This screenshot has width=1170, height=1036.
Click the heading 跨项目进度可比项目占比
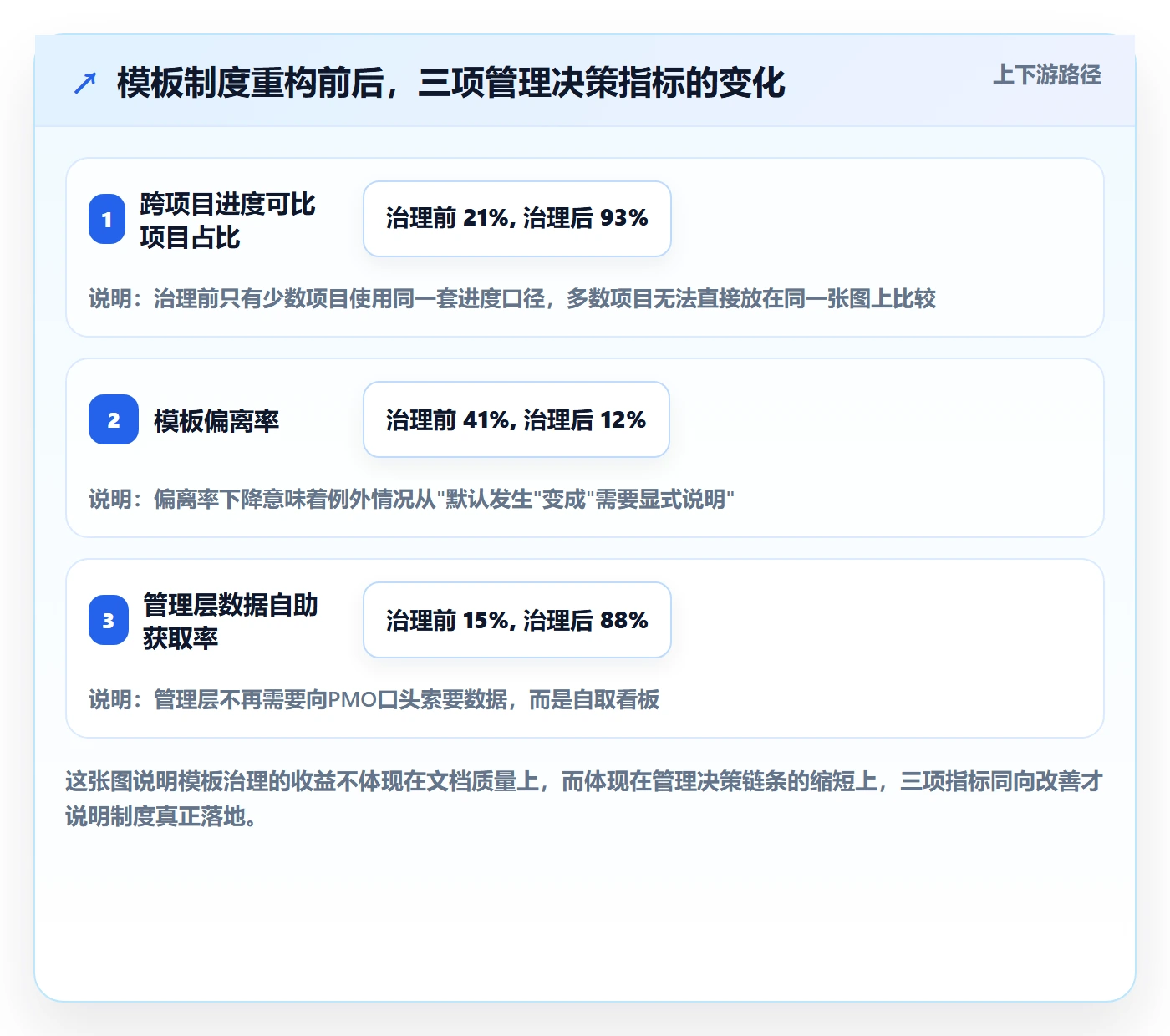227,220
